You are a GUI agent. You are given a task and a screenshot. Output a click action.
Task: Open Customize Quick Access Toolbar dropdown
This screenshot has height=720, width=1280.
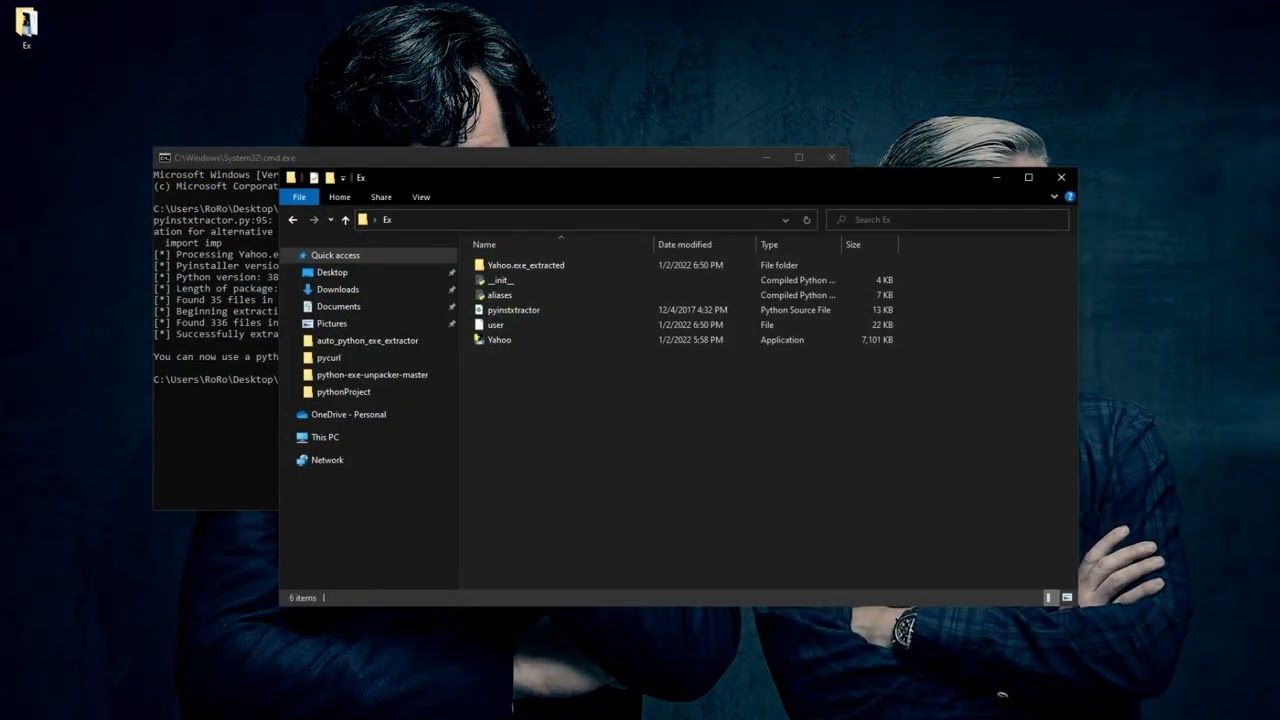pyautogui.click(x=343, y=178)
